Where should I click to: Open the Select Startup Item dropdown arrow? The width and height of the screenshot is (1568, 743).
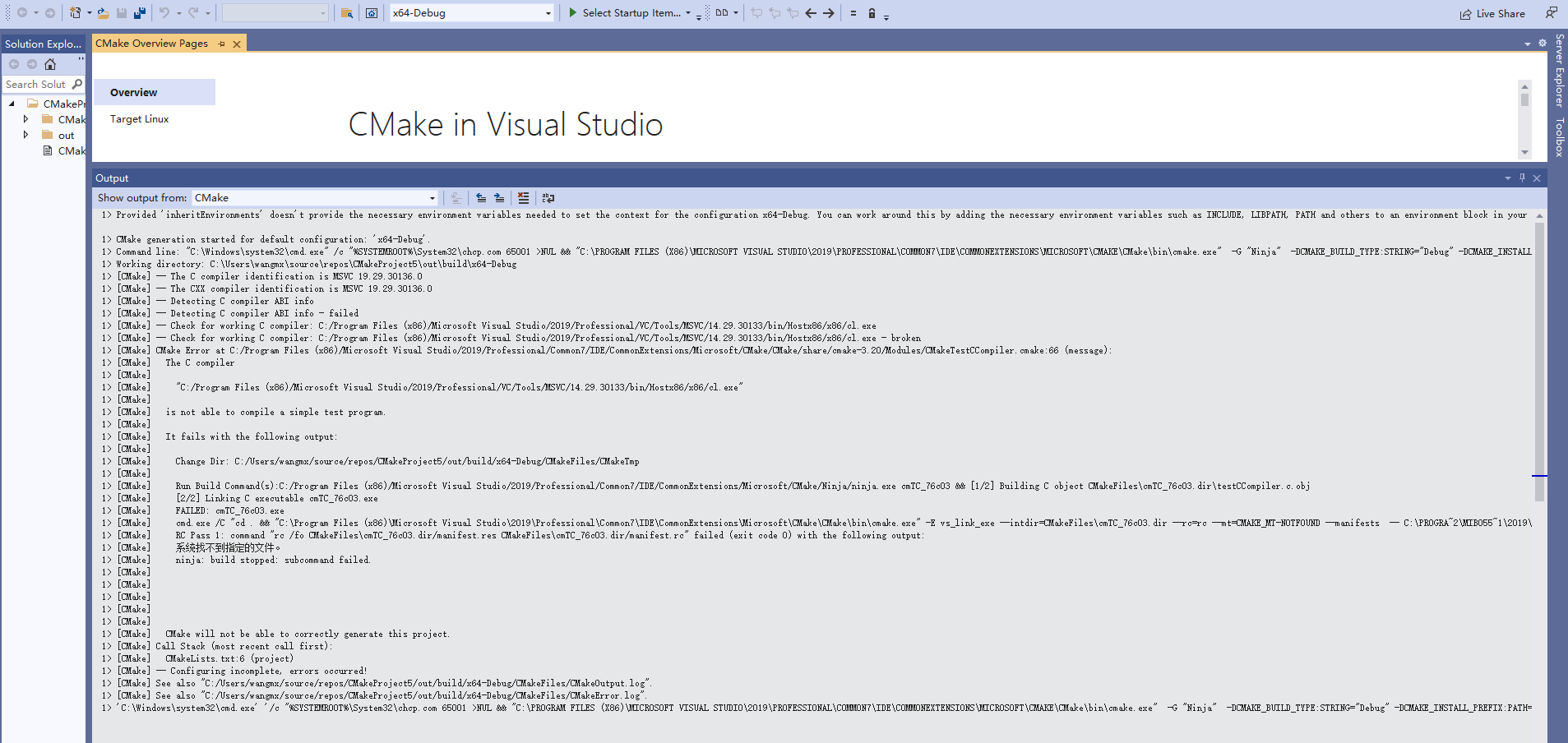[x=688, y=13]
